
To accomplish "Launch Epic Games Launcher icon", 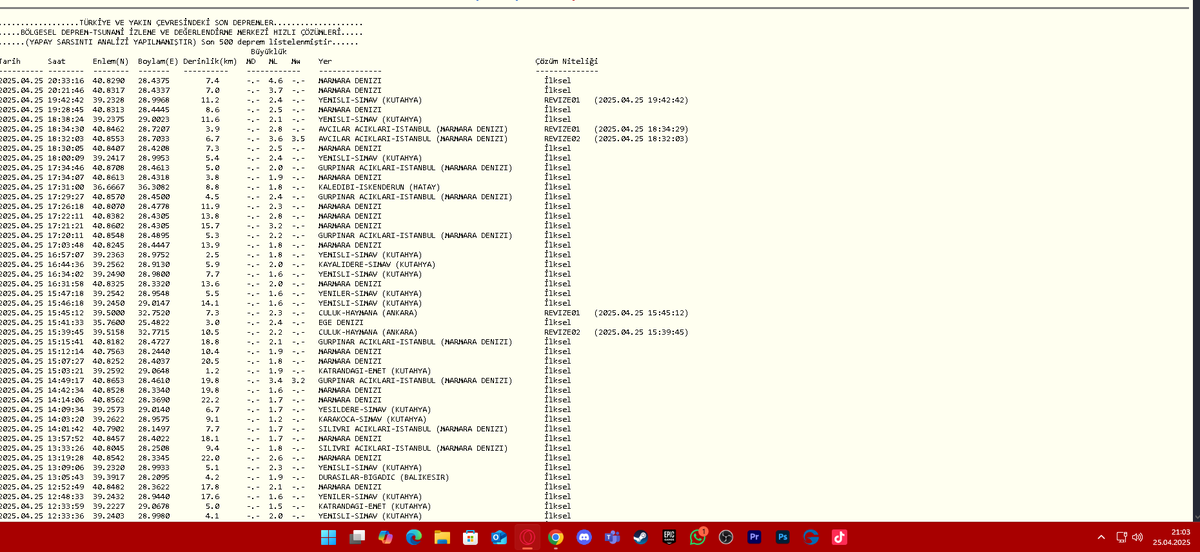I will pyautogui.click(x=670, y=538).
